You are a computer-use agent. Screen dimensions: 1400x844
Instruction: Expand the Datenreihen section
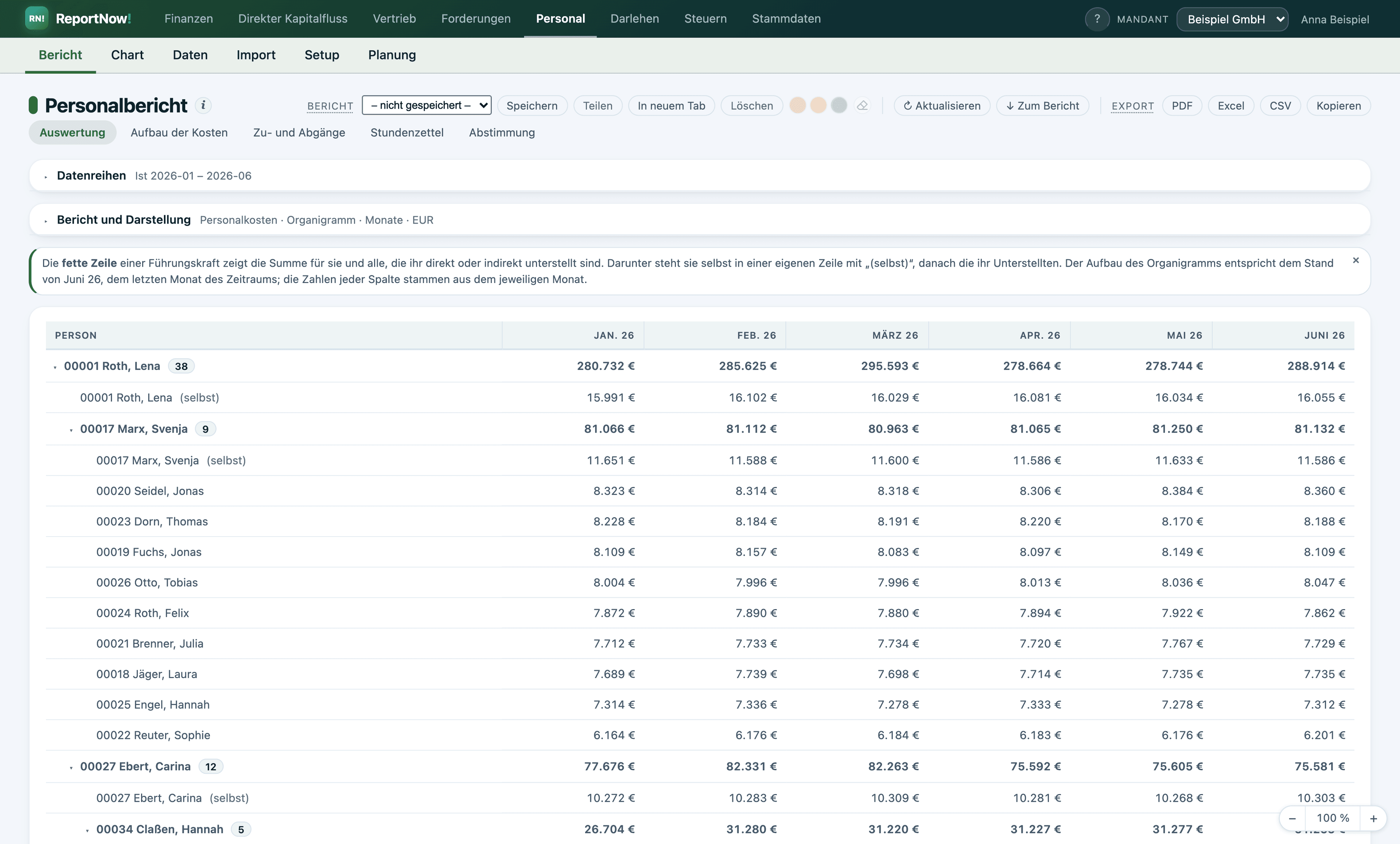pyautogui.click(x=46, y=176)
